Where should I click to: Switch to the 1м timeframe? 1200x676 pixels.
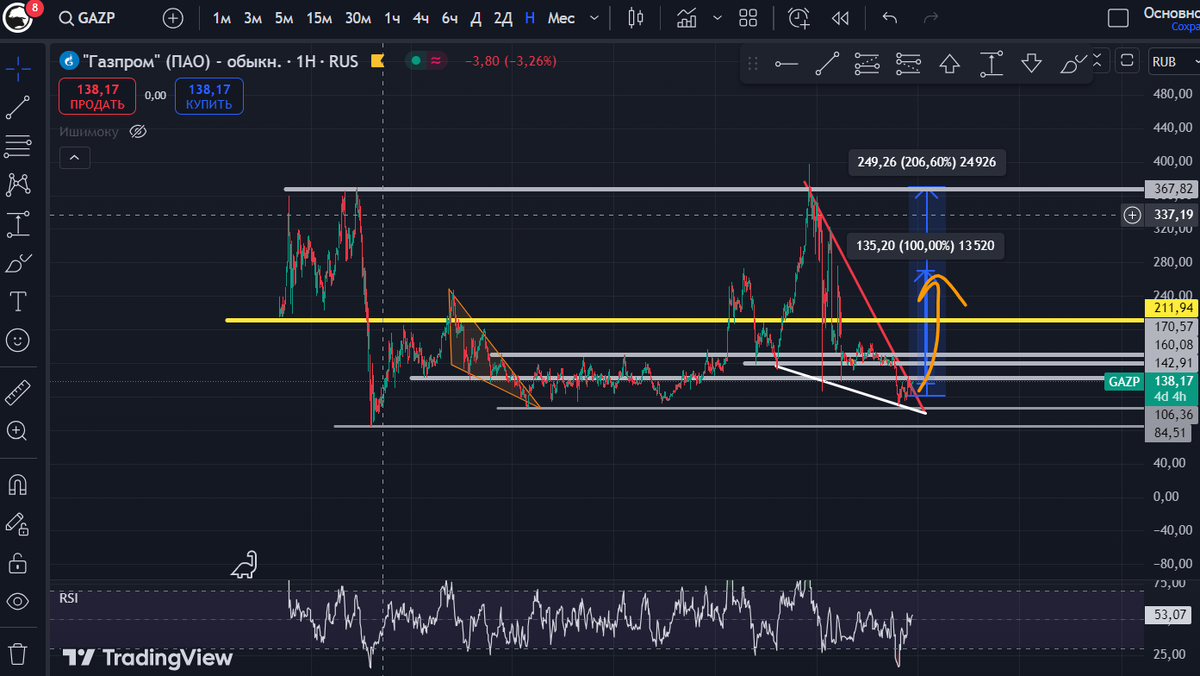coord(221,18)
